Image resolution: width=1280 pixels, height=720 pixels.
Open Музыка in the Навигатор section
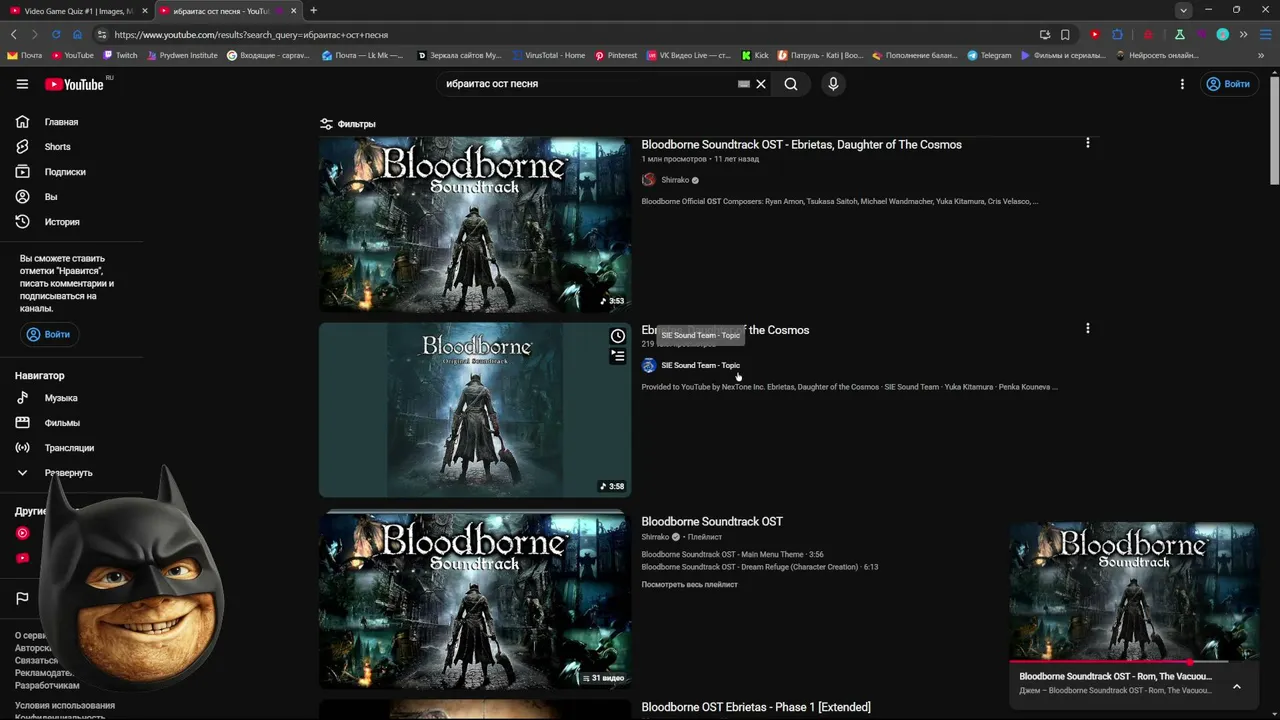coord(61,398)
